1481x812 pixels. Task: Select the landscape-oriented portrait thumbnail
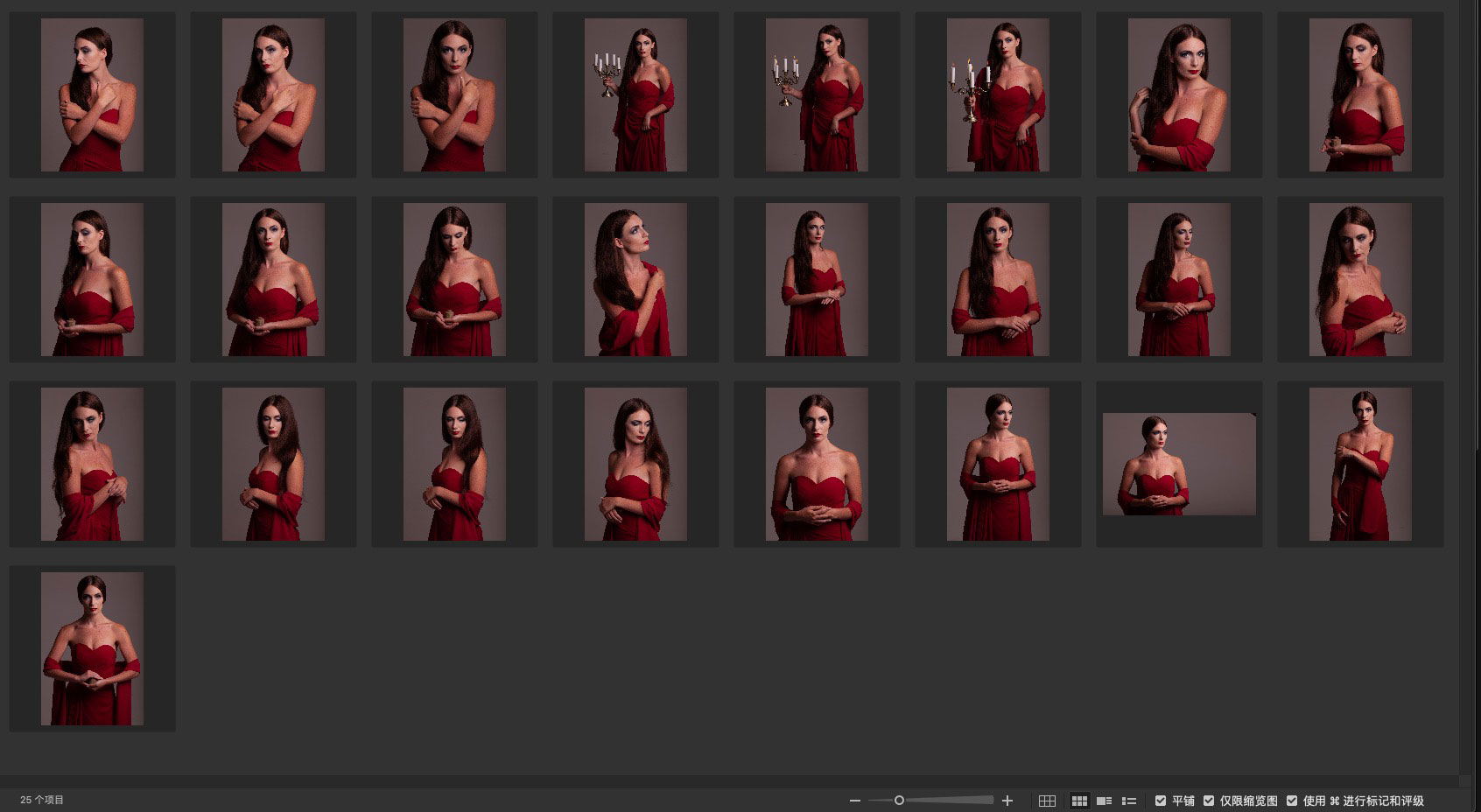pos(1179,464)
